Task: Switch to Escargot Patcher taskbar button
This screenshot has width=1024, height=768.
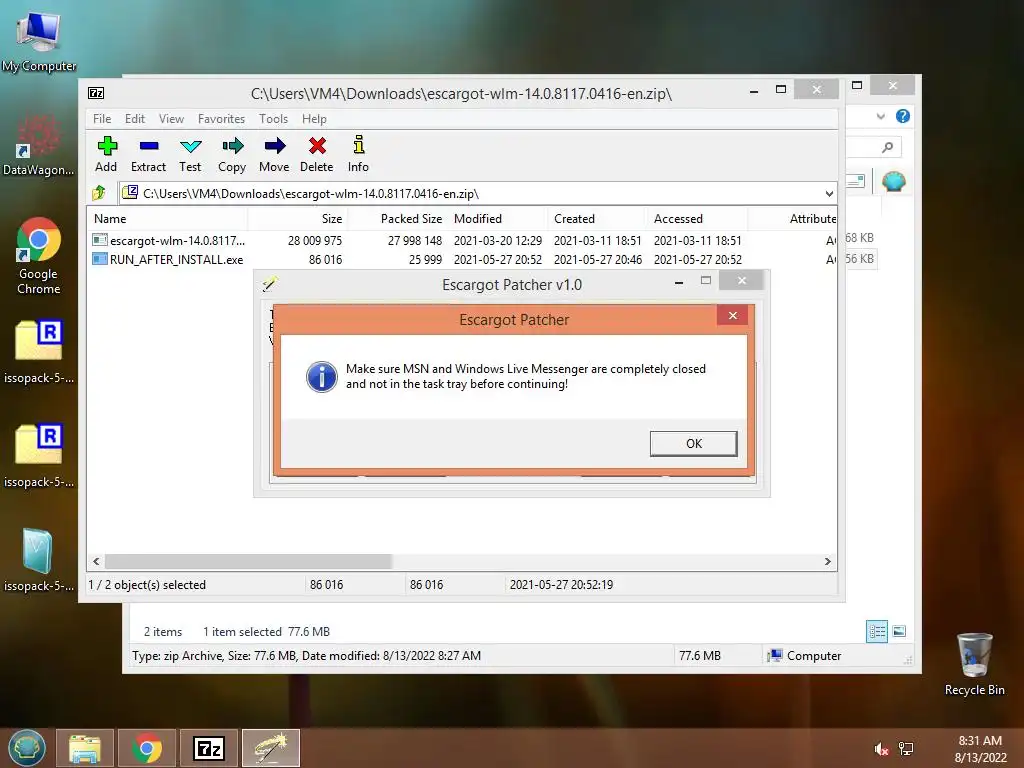Action: click(271, 748)
